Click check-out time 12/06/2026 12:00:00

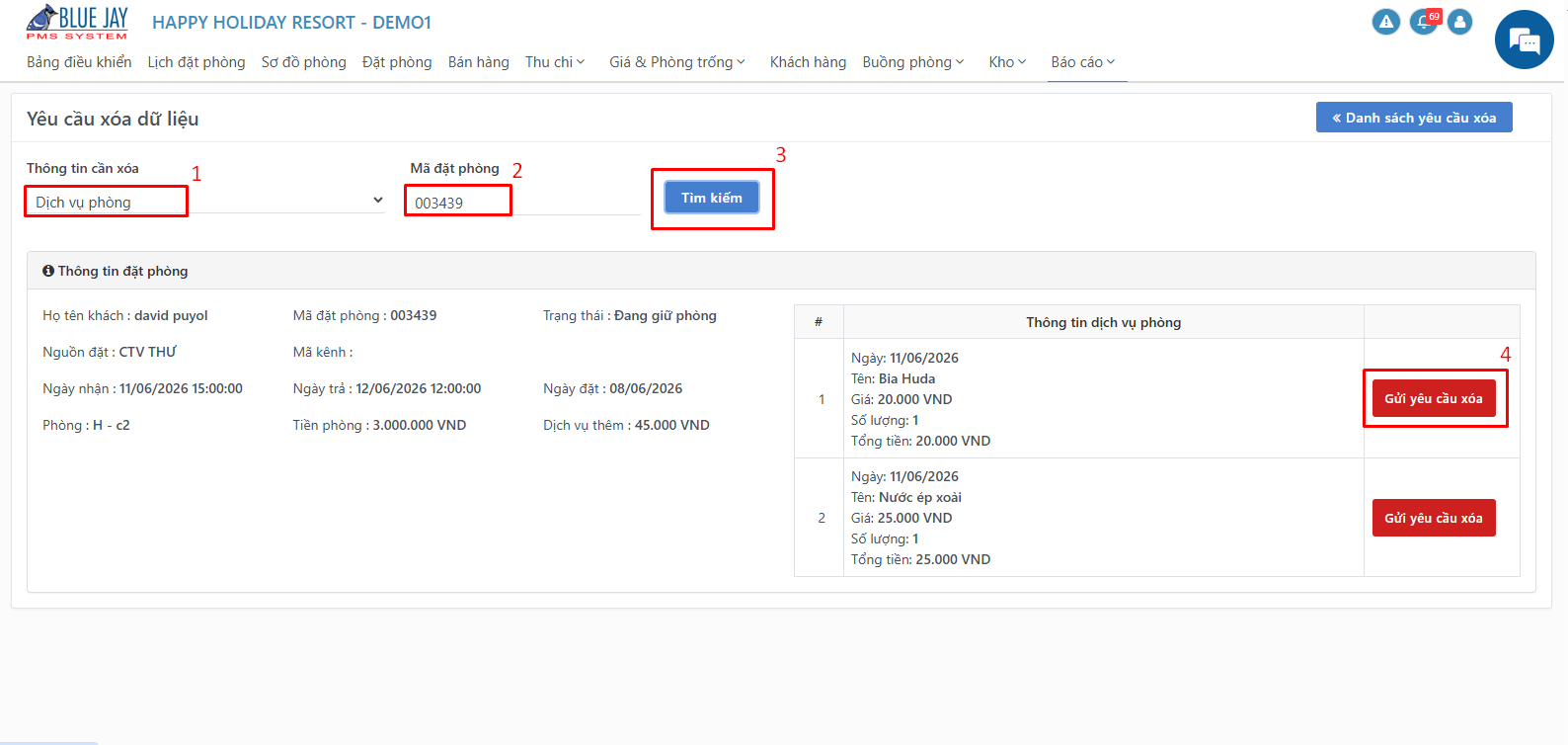[x=419, y=389]
